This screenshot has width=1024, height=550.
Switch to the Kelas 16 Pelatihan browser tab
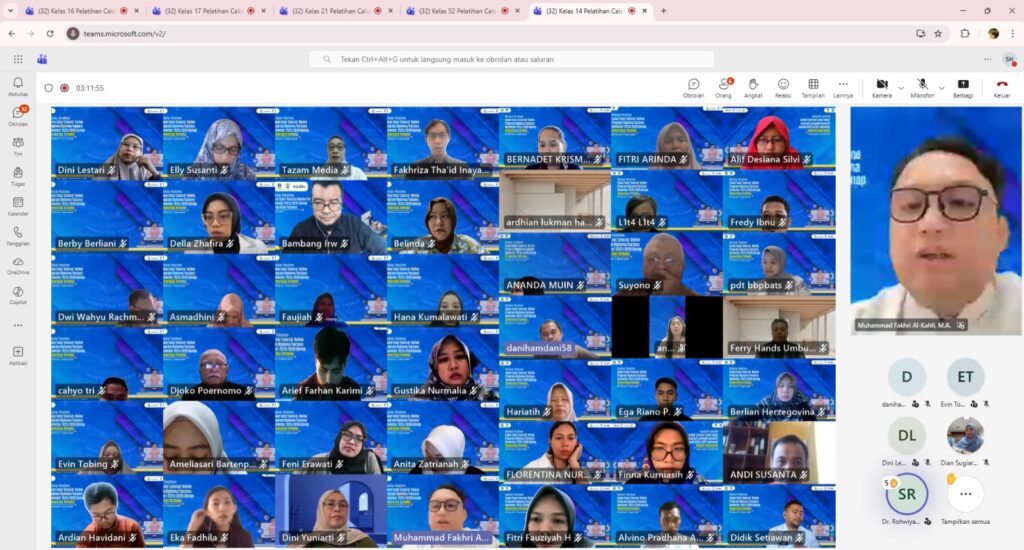tap(78, 11)
